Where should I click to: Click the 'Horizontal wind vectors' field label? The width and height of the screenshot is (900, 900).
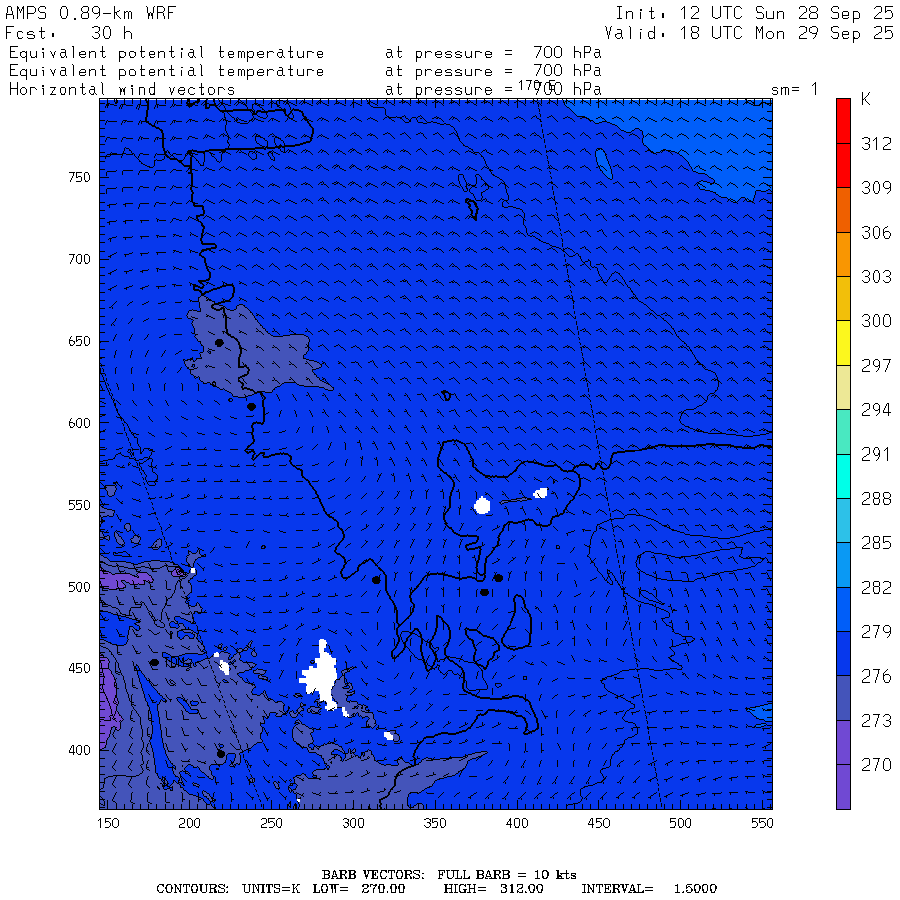(x=122, y=90)
